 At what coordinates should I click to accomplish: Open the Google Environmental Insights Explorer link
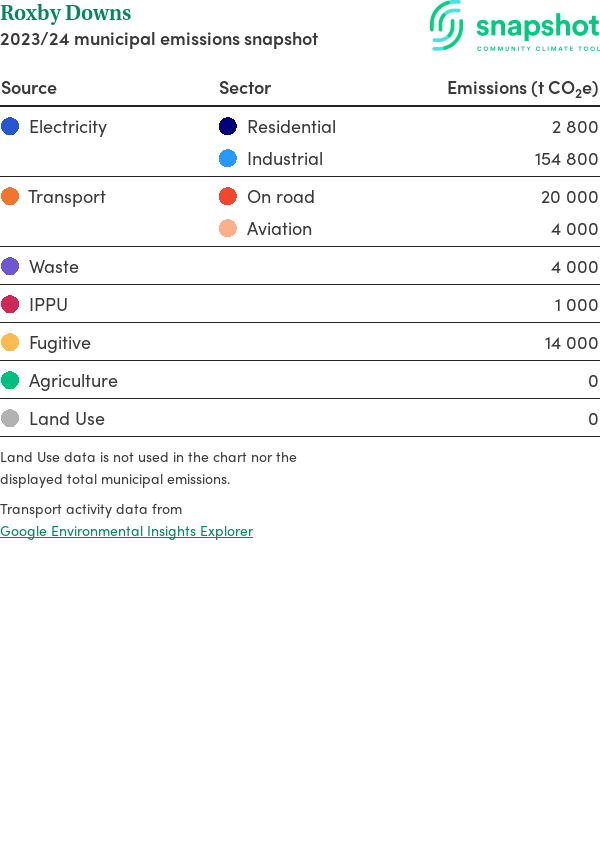(x=126, y=531)
